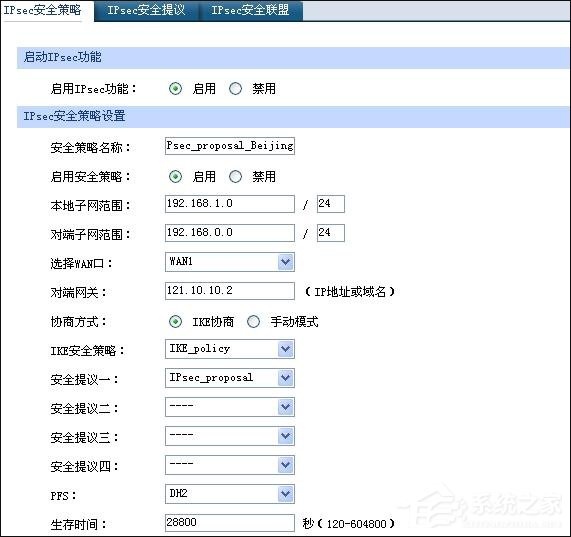Image resolution: width=571 pixels, height=537 pixels.
Task: Click the 生存时间 label
Action: [x=78, y=525]
